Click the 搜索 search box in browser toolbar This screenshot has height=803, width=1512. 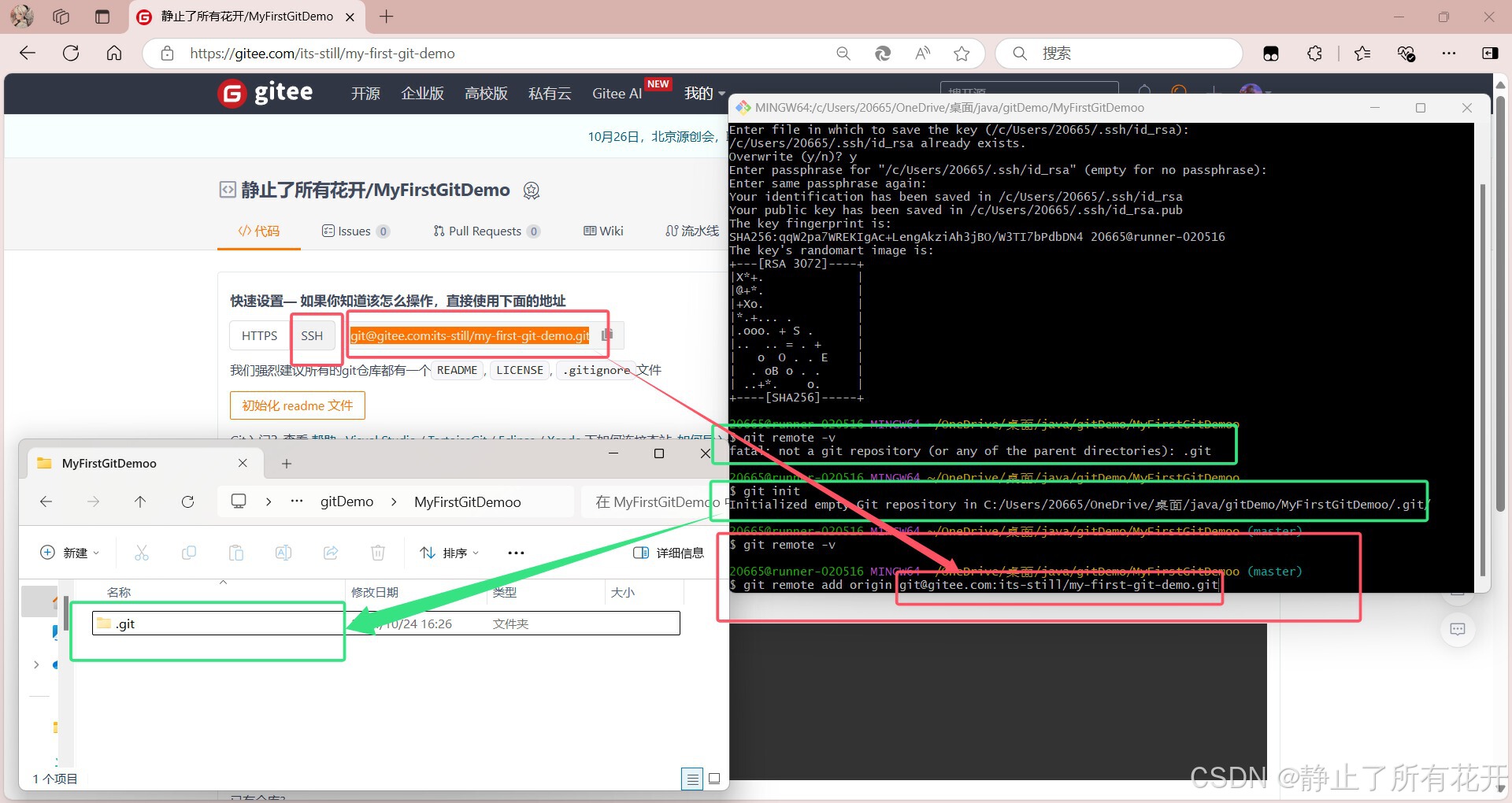[x=1119, y=54]
